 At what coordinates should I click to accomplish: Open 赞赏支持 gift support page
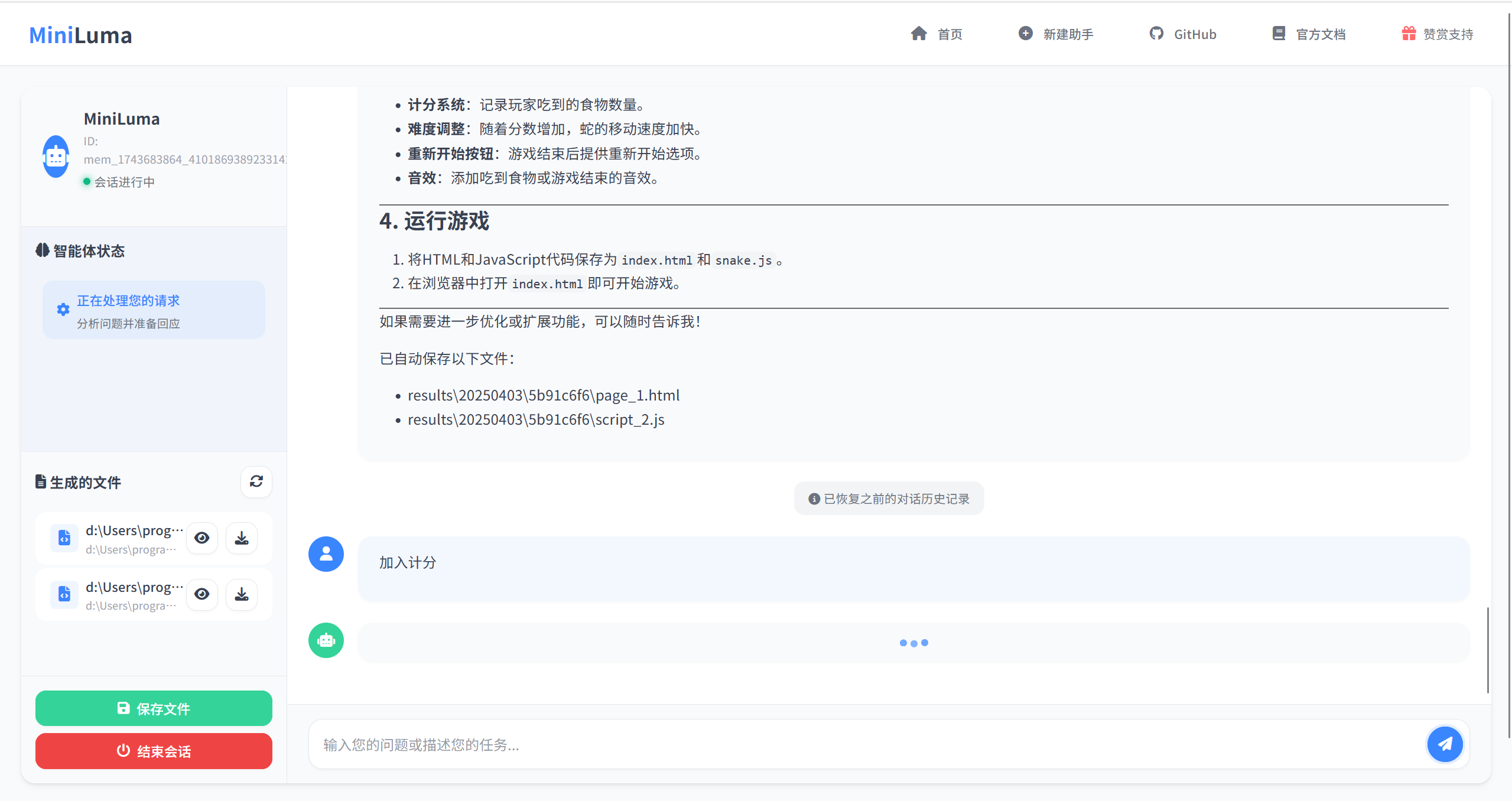pyautogui.click(x=1438, y=34)
